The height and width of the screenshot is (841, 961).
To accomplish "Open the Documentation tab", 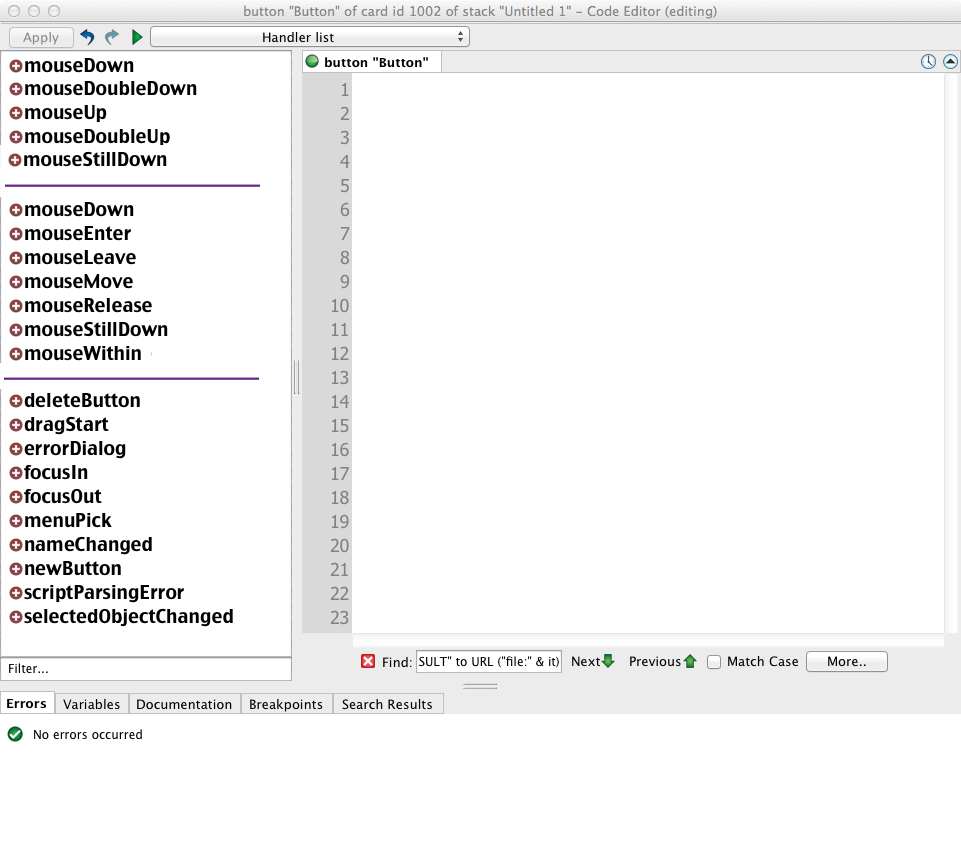I will click(184, 704).
